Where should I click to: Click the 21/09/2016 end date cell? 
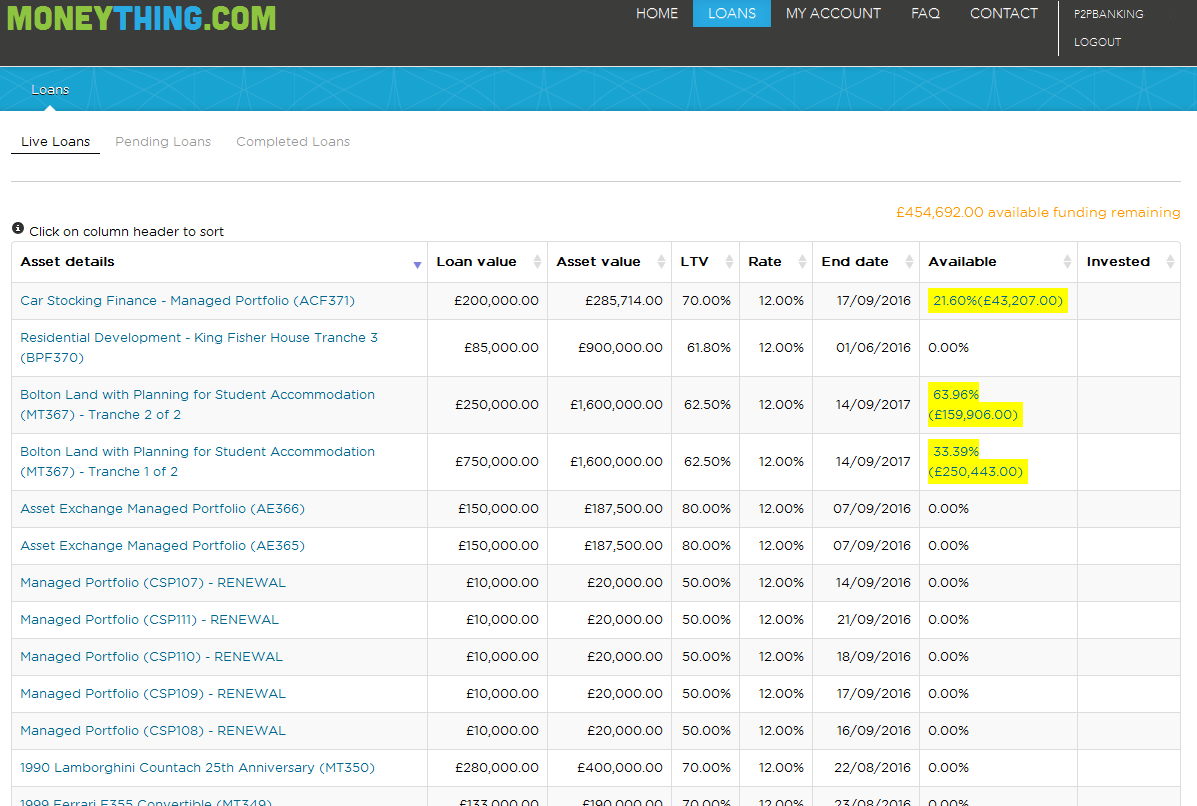[874, 620]
